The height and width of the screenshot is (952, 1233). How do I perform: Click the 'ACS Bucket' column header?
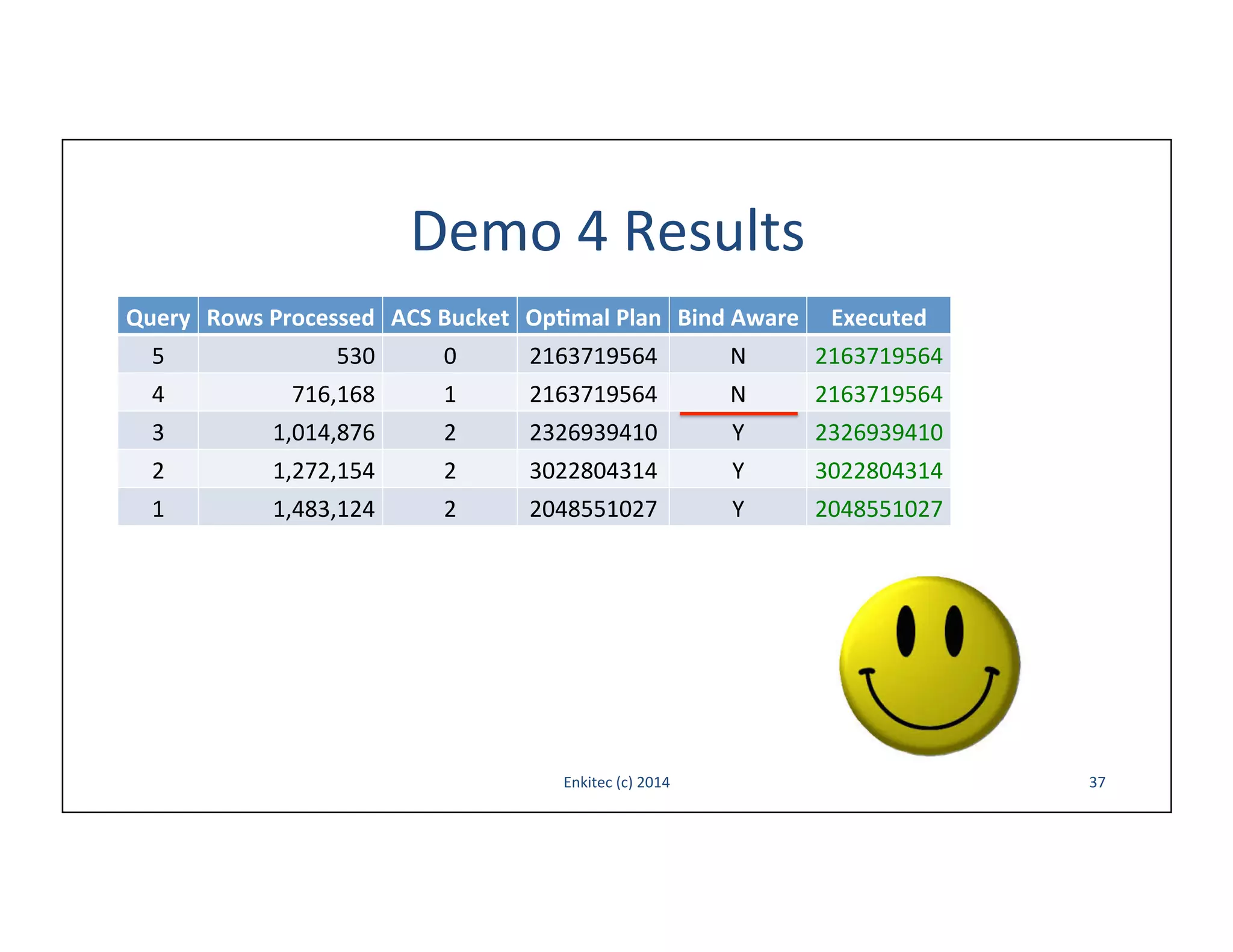(x=450, y=317)
